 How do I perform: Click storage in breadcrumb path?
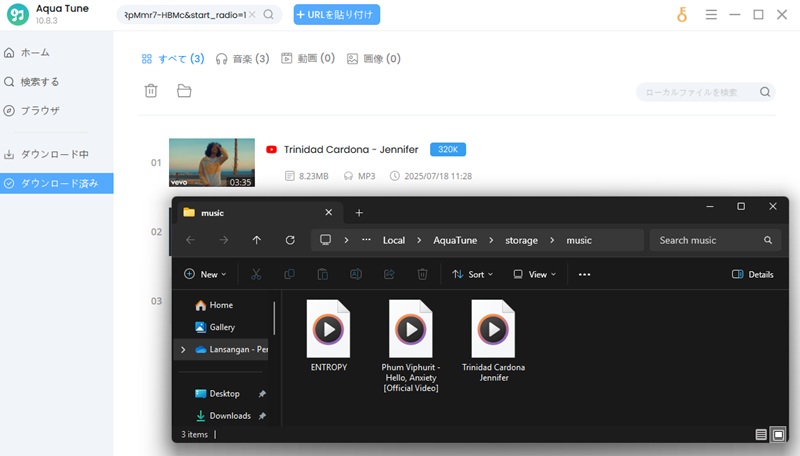click(x=521, y=240)
